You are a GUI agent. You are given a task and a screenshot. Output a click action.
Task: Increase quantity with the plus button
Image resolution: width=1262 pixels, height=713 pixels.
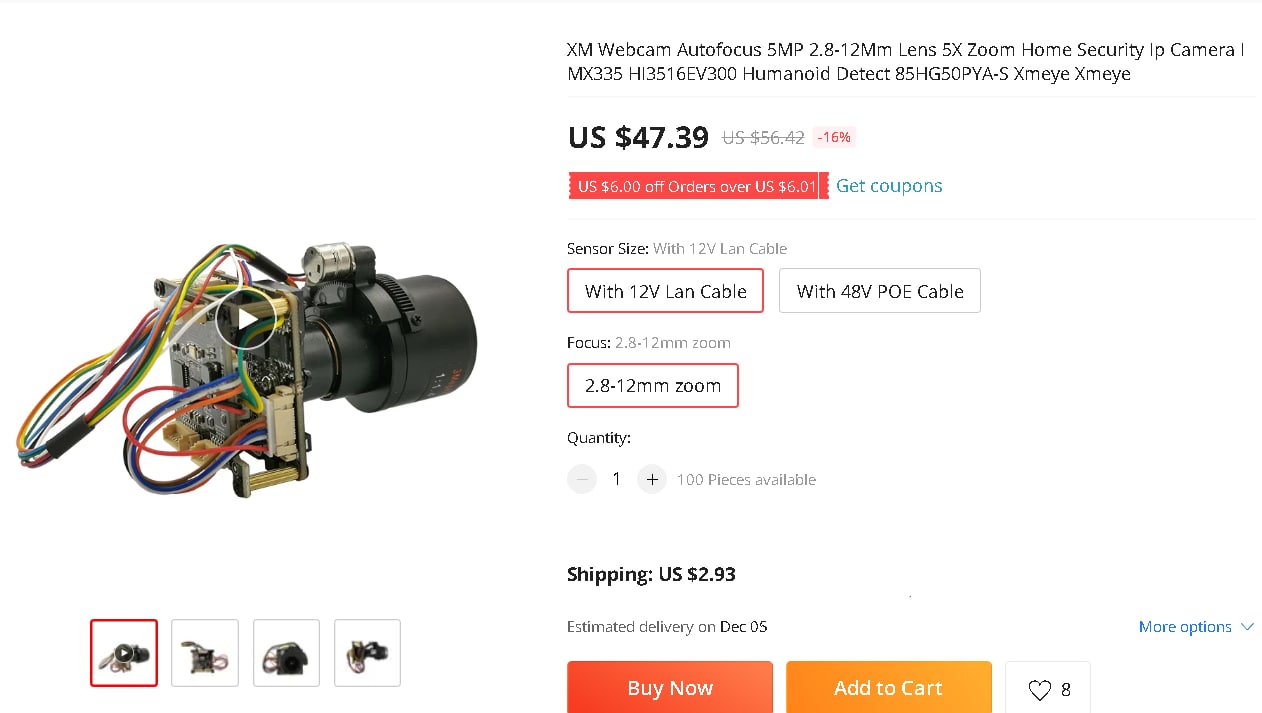tap(652, 480)
